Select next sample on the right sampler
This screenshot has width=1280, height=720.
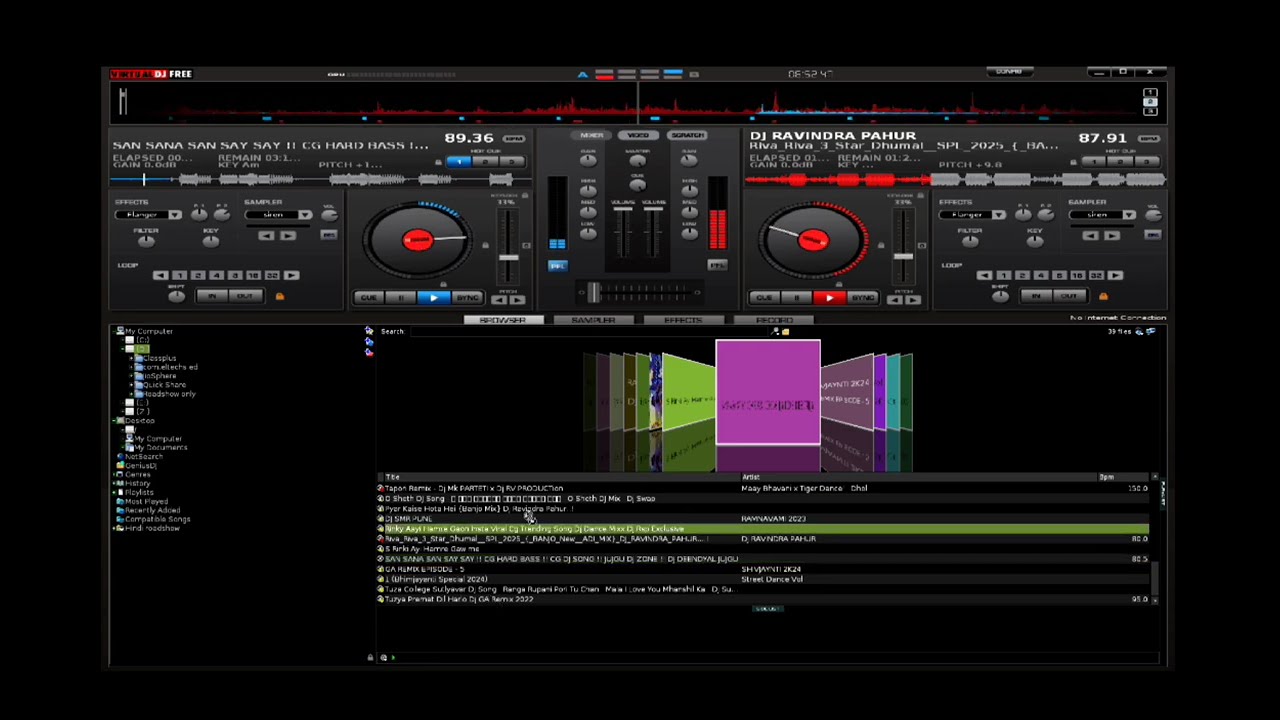point(1112,236)
